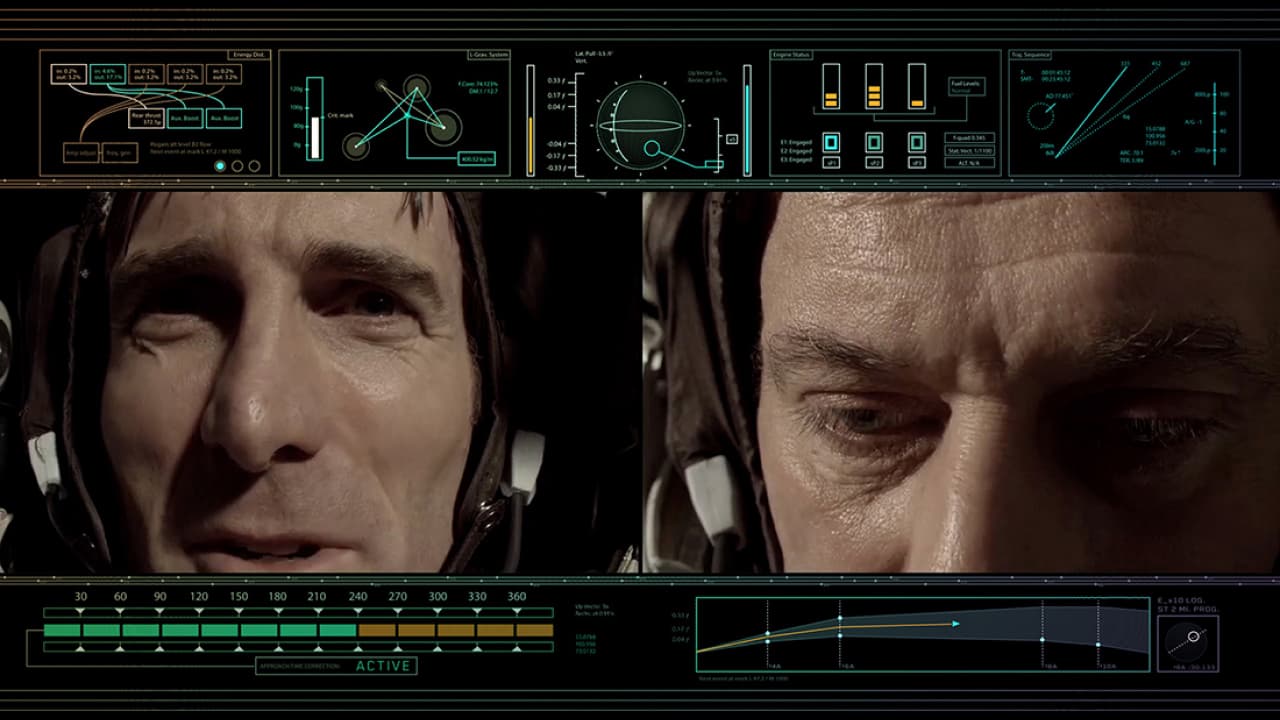Image resolution: width=1280 pixels, height=720 pixels.
Task: Click the teal vertical level bar right of sphere
Action: 747,120
